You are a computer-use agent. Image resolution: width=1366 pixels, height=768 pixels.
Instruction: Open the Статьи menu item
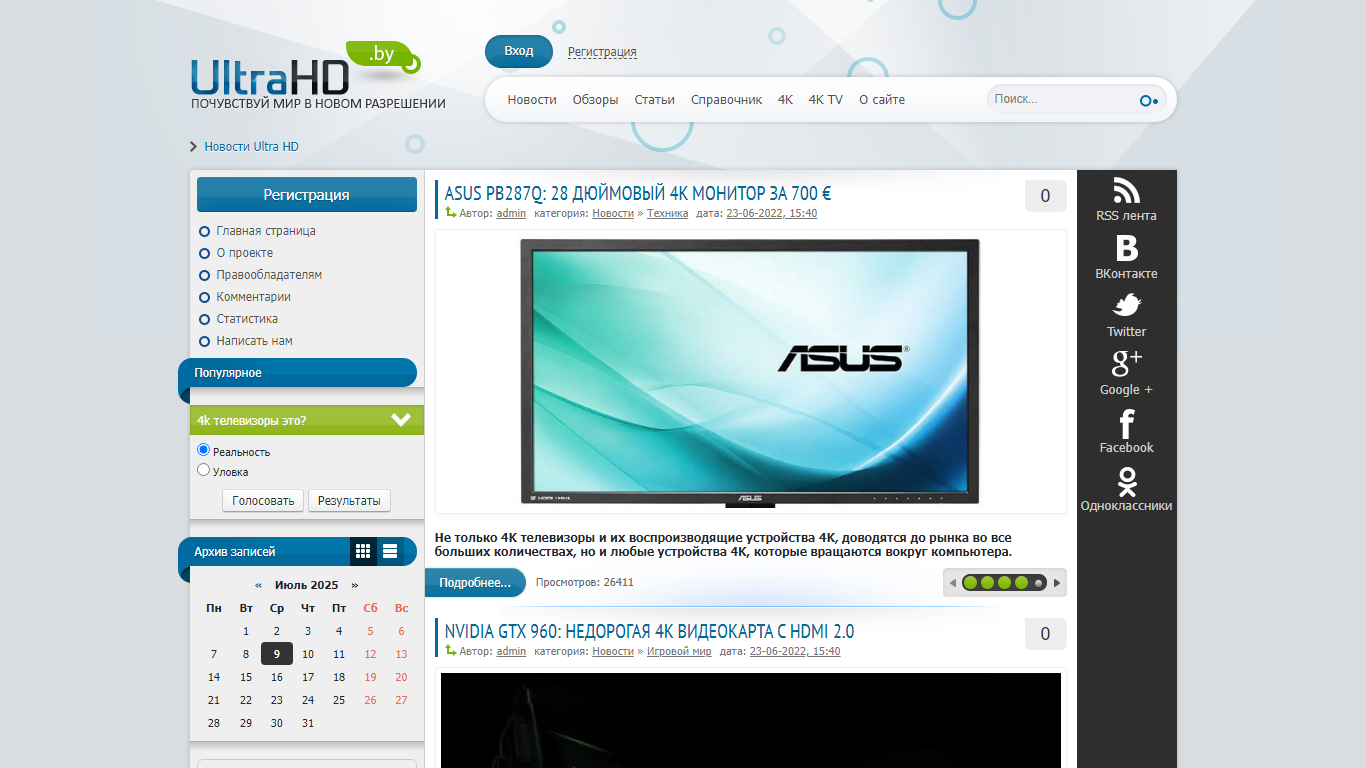pos(655,100)
